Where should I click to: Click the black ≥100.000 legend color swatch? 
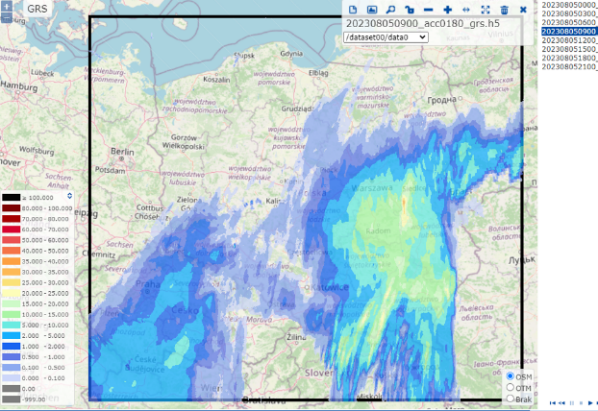(x=11, y=197)
